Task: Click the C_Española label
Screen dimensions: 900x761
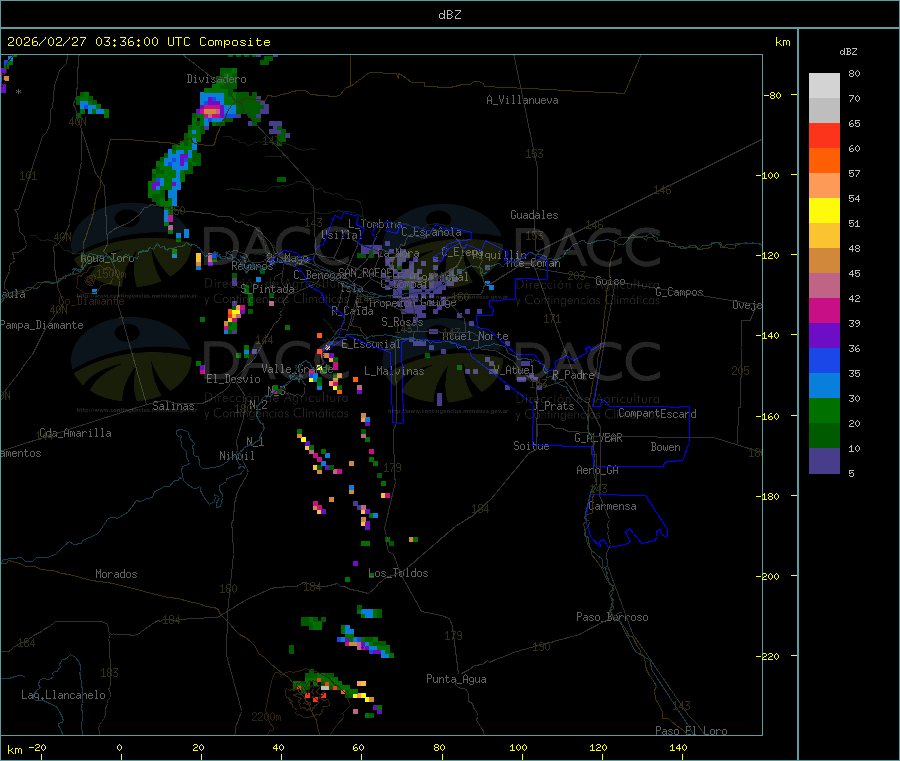Action: tap(431, 232)
